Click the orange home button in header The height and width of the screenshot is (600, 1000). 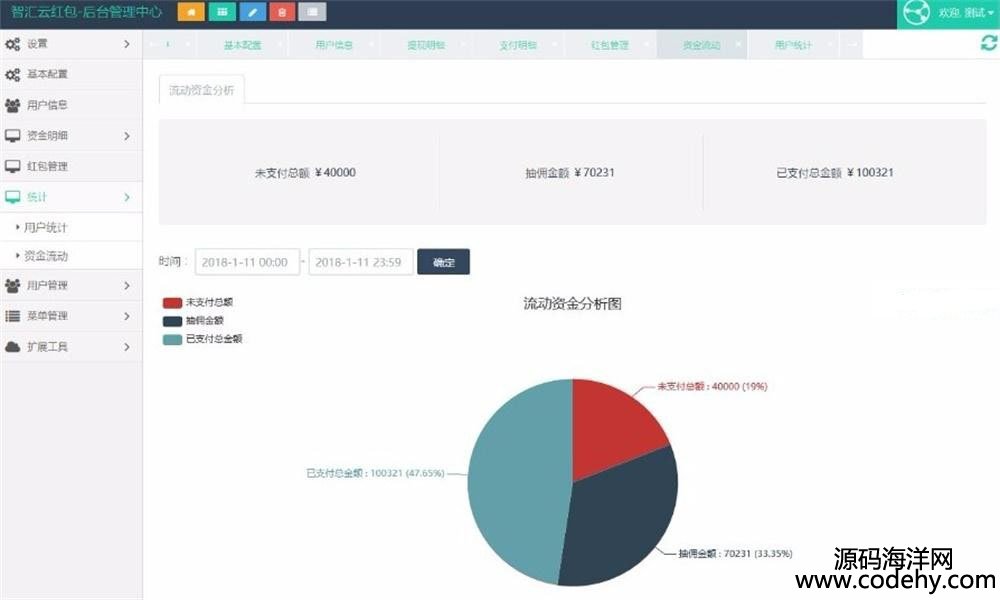[191, 11]
